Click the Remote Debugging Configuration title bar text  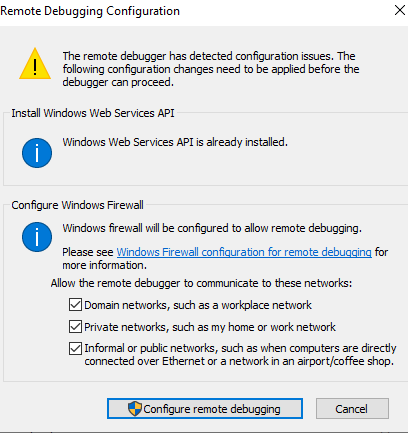[90, 11]
